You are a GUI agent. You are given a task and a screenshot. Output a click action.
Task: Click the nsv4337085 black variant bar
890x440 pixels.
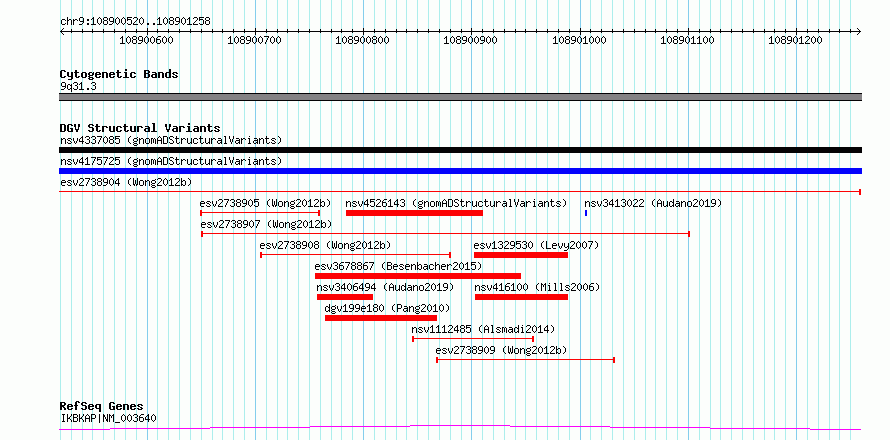click(460, 150)
